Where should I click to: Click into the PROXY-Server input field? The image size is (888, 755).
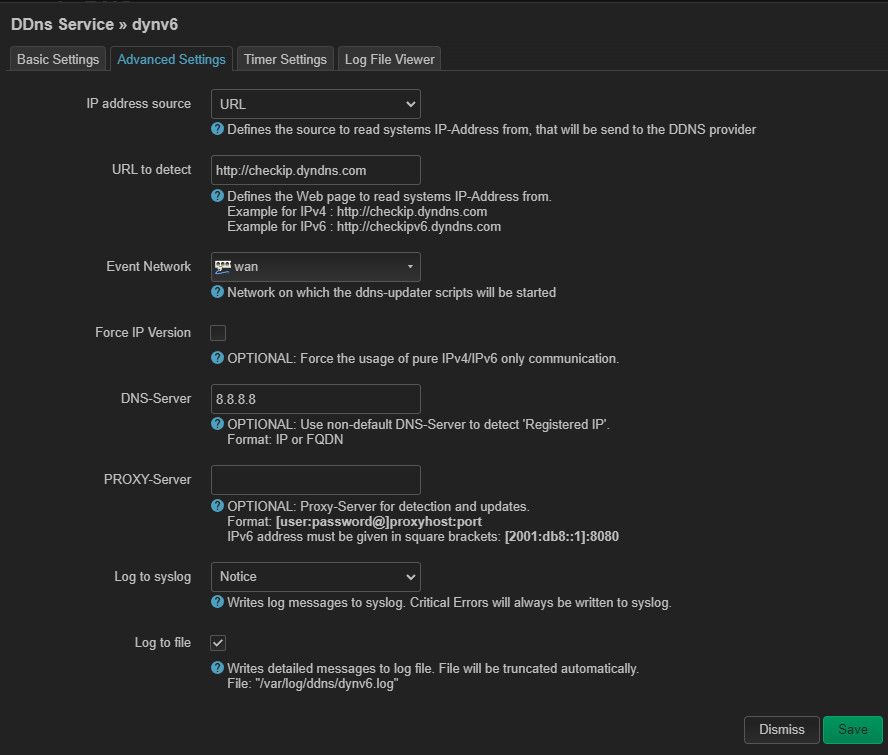315,480
